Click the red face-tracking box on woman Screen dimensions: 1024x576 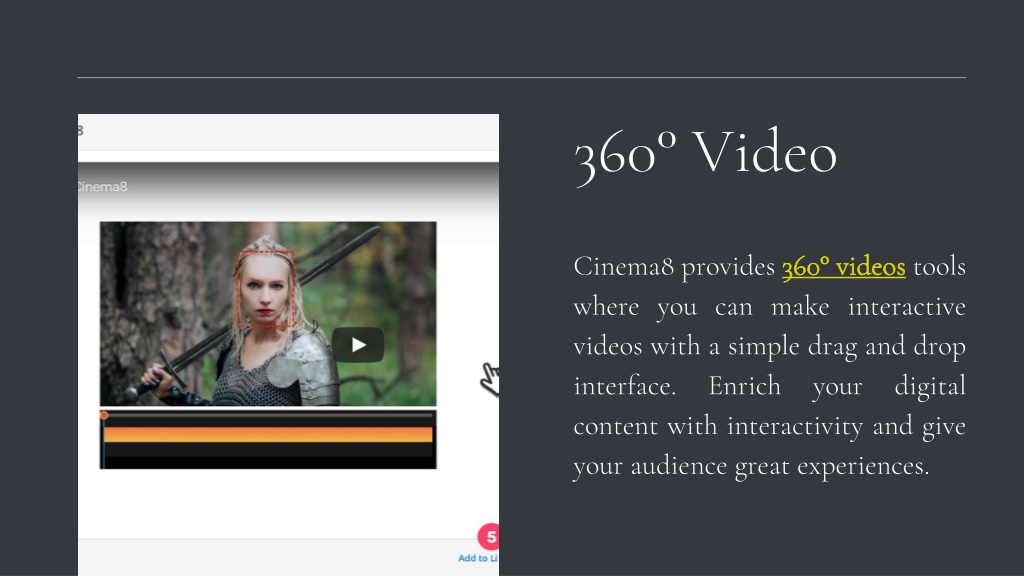tap(265, 289)
